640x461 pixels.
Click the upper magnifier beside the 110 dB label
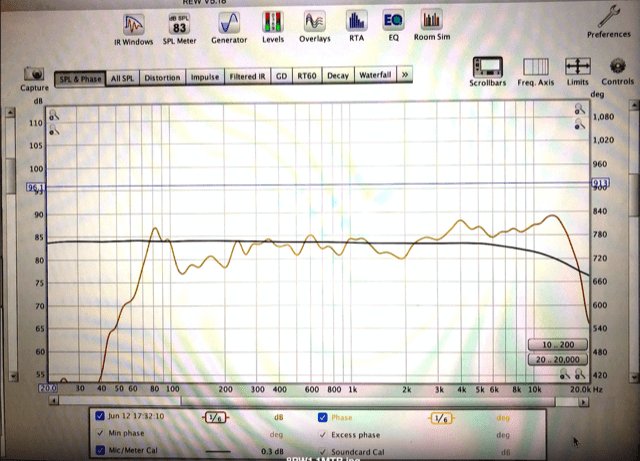click(x=53, y=115)
